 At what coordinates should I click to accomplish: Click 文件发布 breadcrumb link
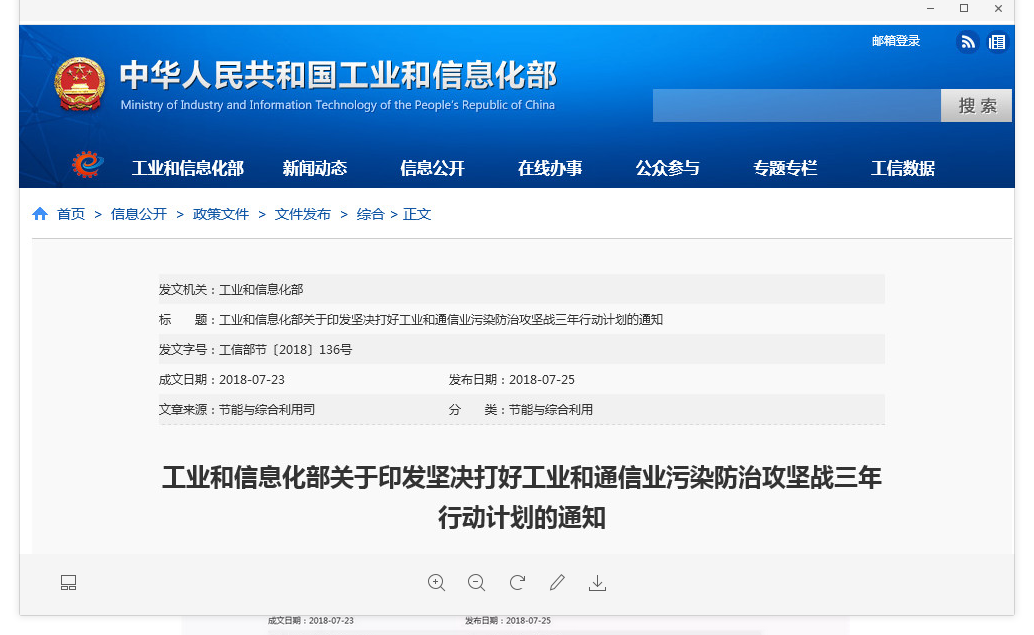pos(303,214)
